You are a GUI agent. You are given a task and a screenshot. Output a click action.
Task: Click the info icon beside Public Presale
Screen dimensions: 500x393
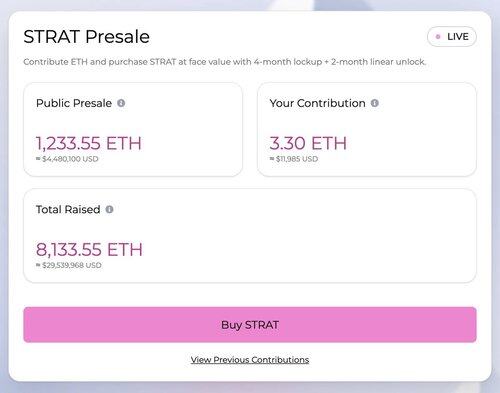121,103
